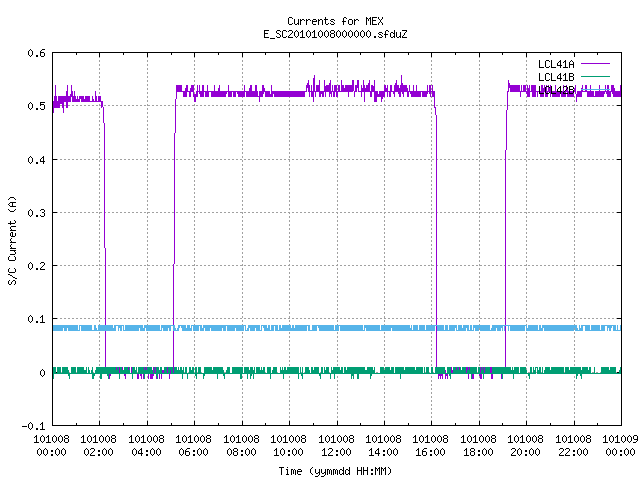Viewport: 640px width, 480px height.
Task: Click the y-axis tick value 0.4
Action: pos(36,160)
